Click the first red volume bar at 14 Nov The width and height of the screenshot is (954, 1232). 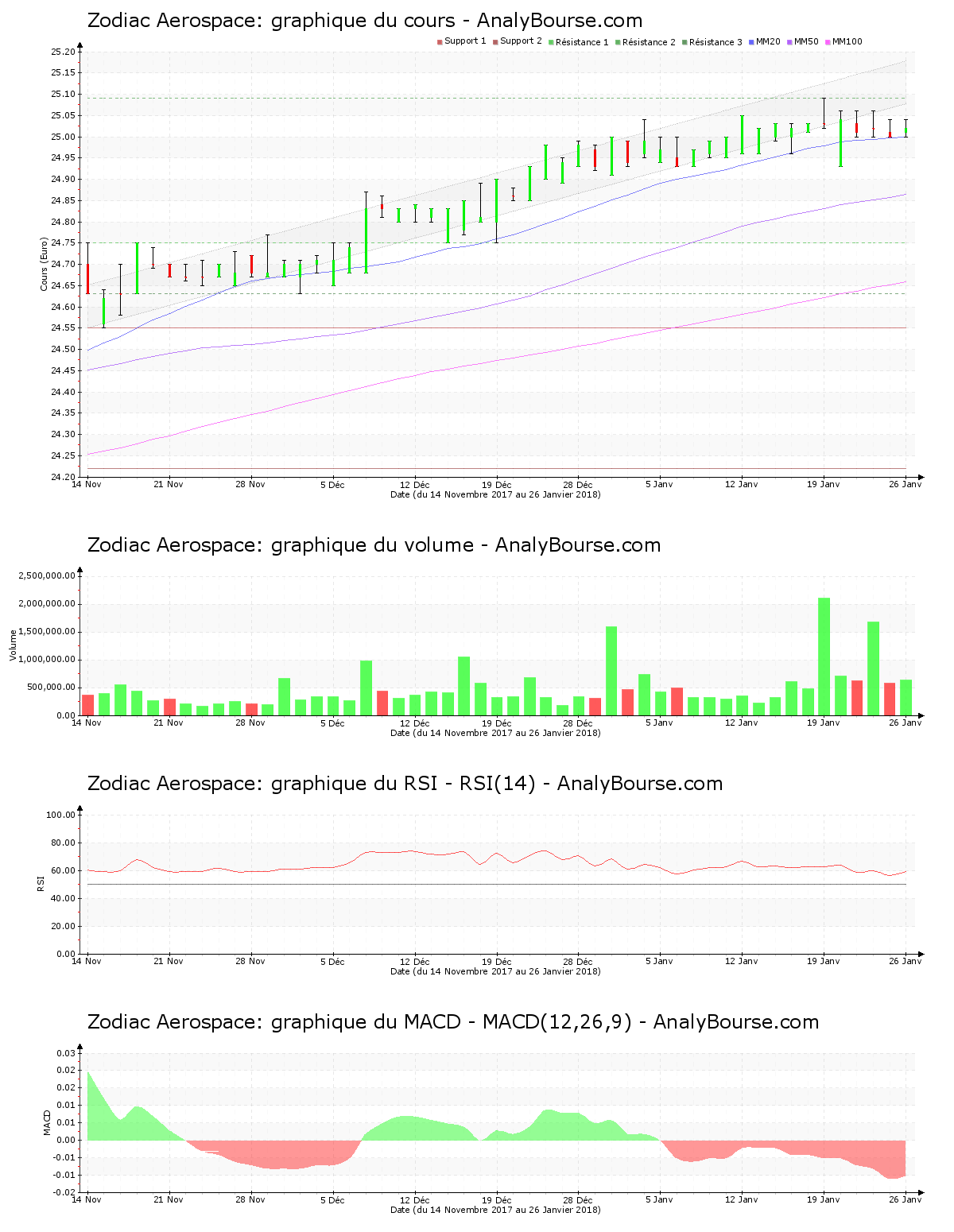87,705
